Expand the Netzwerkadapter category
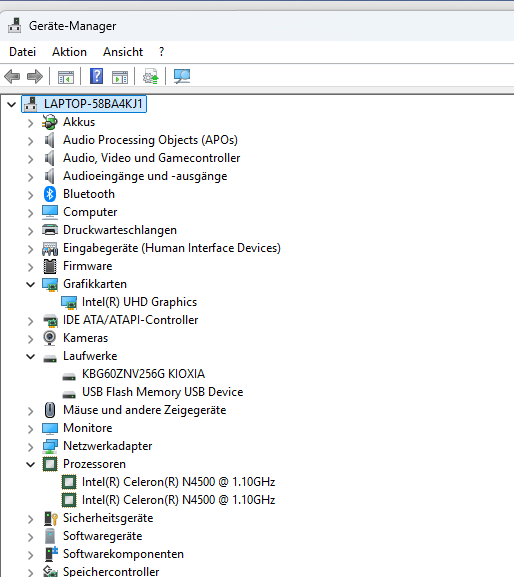The image size is (514, 577). coord(31,447)
